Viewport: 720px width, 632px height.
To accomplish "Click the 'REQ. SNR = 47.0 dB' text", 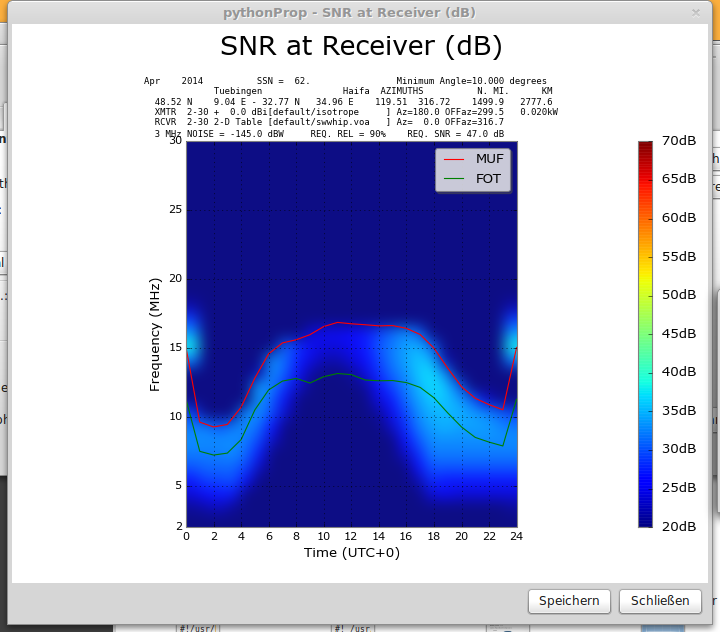I will coord(456,134).
